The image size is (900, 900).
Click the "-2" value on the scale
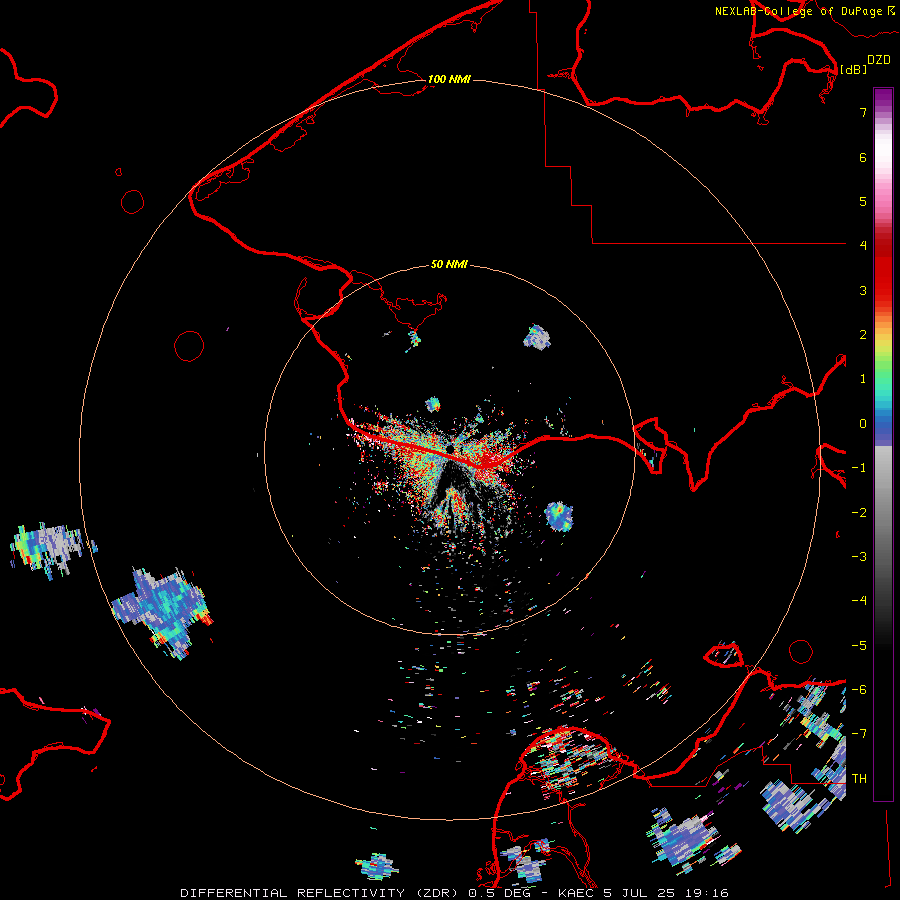859,513
